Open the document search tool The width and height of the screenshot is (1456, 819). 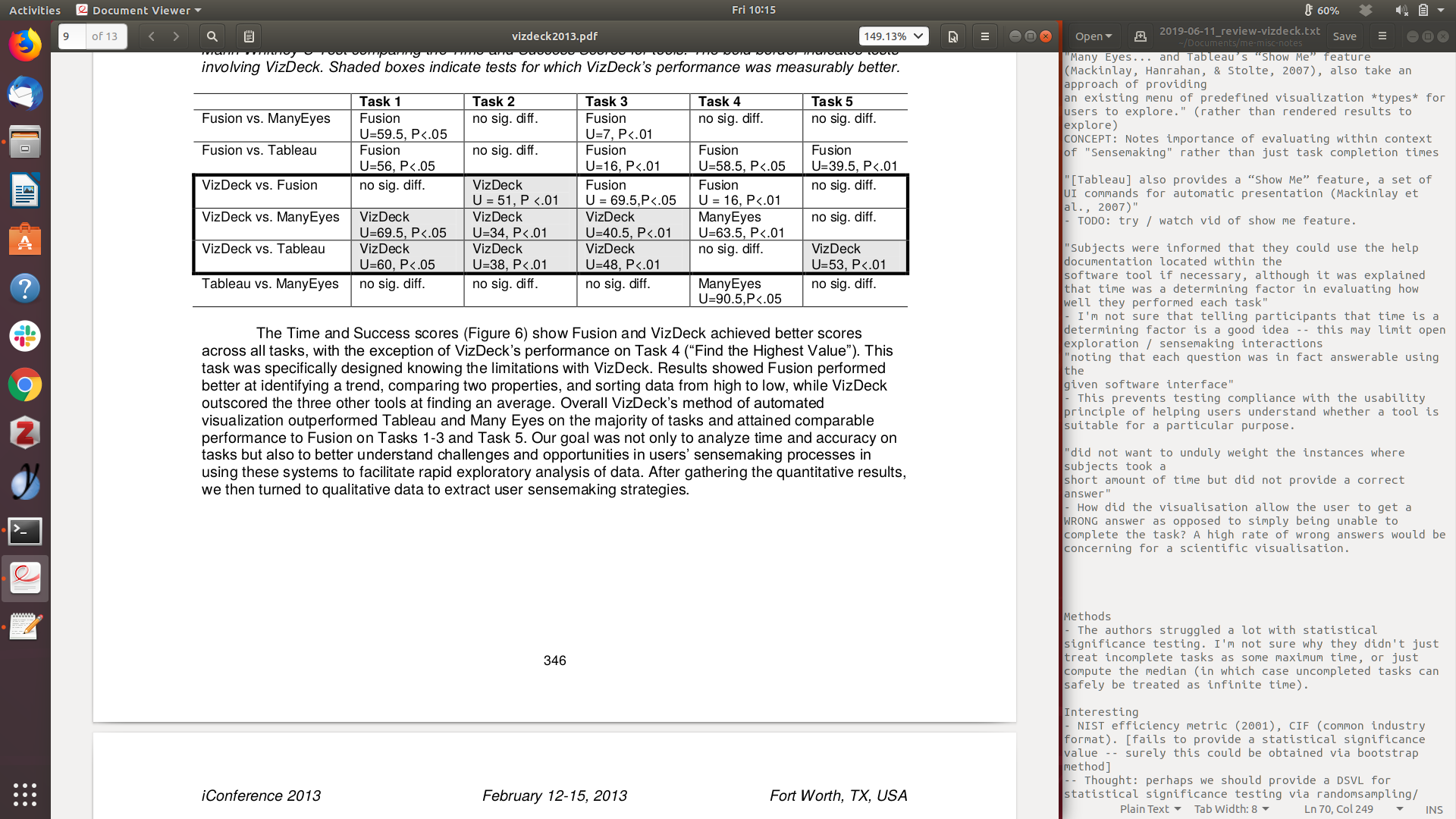212,36
